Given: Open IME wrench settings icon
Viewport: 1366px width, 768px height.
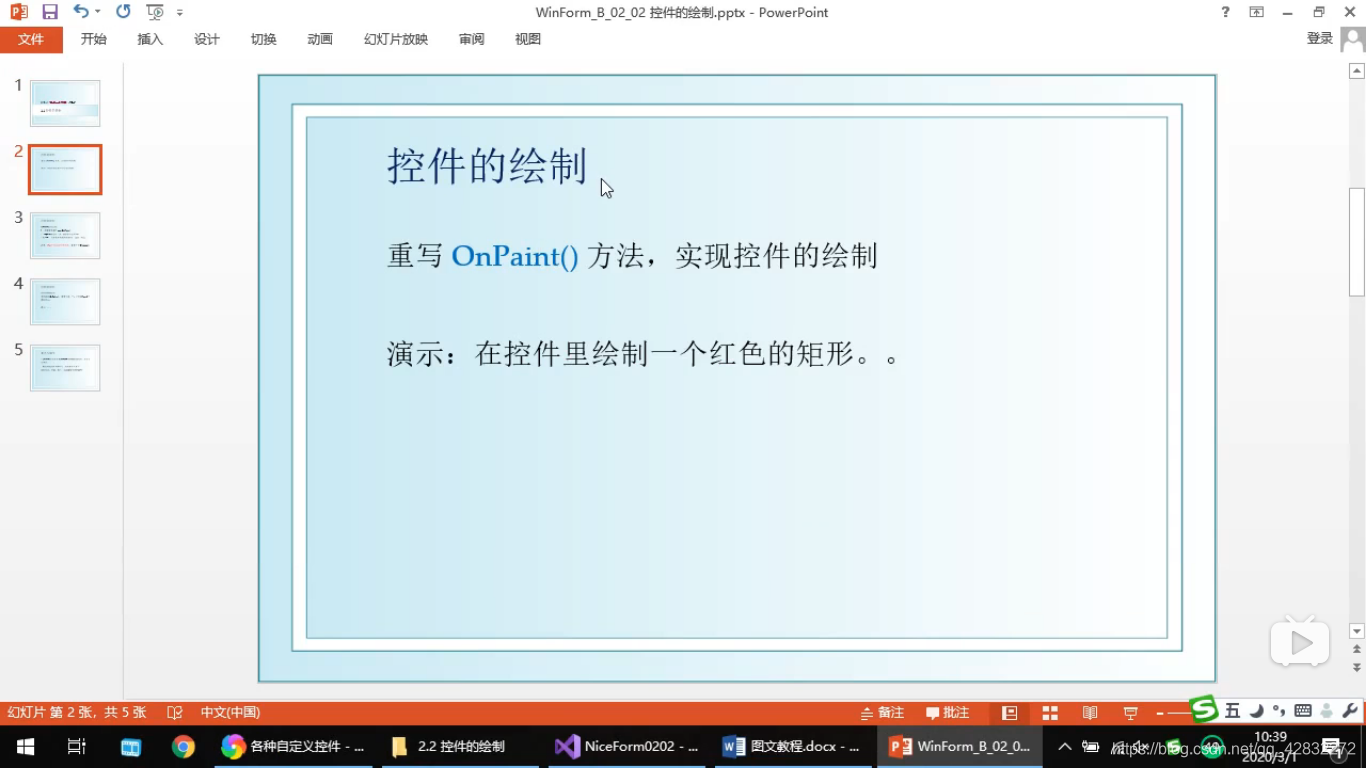Looking at the screenshot, I should (1350, 711).
